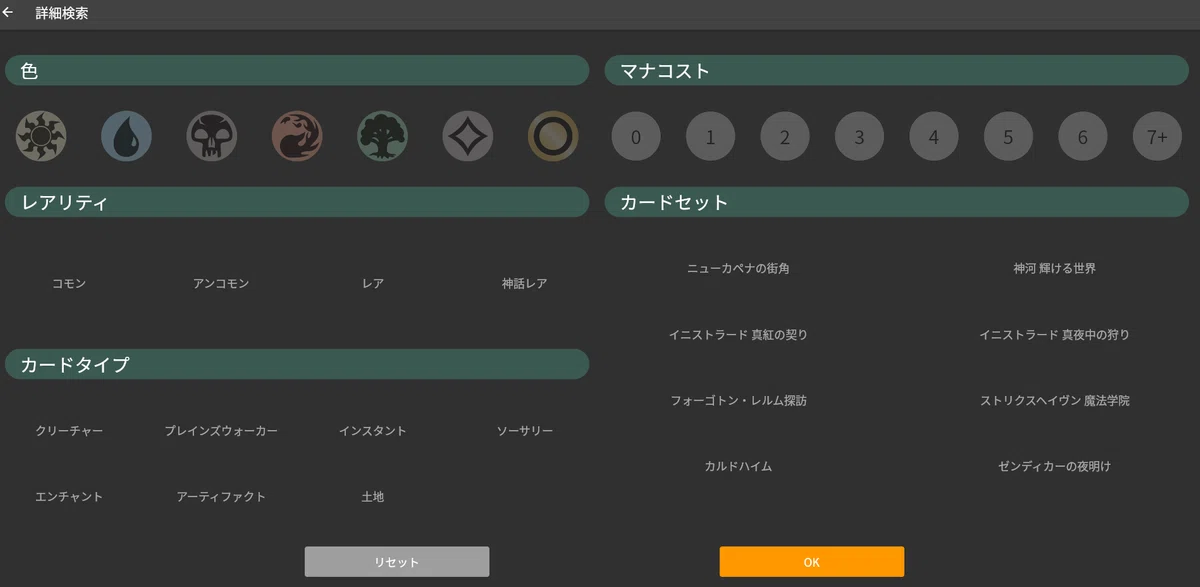Select the blue mana water drop icon
Screen dimensions: 1200x587
pos(126,136)
